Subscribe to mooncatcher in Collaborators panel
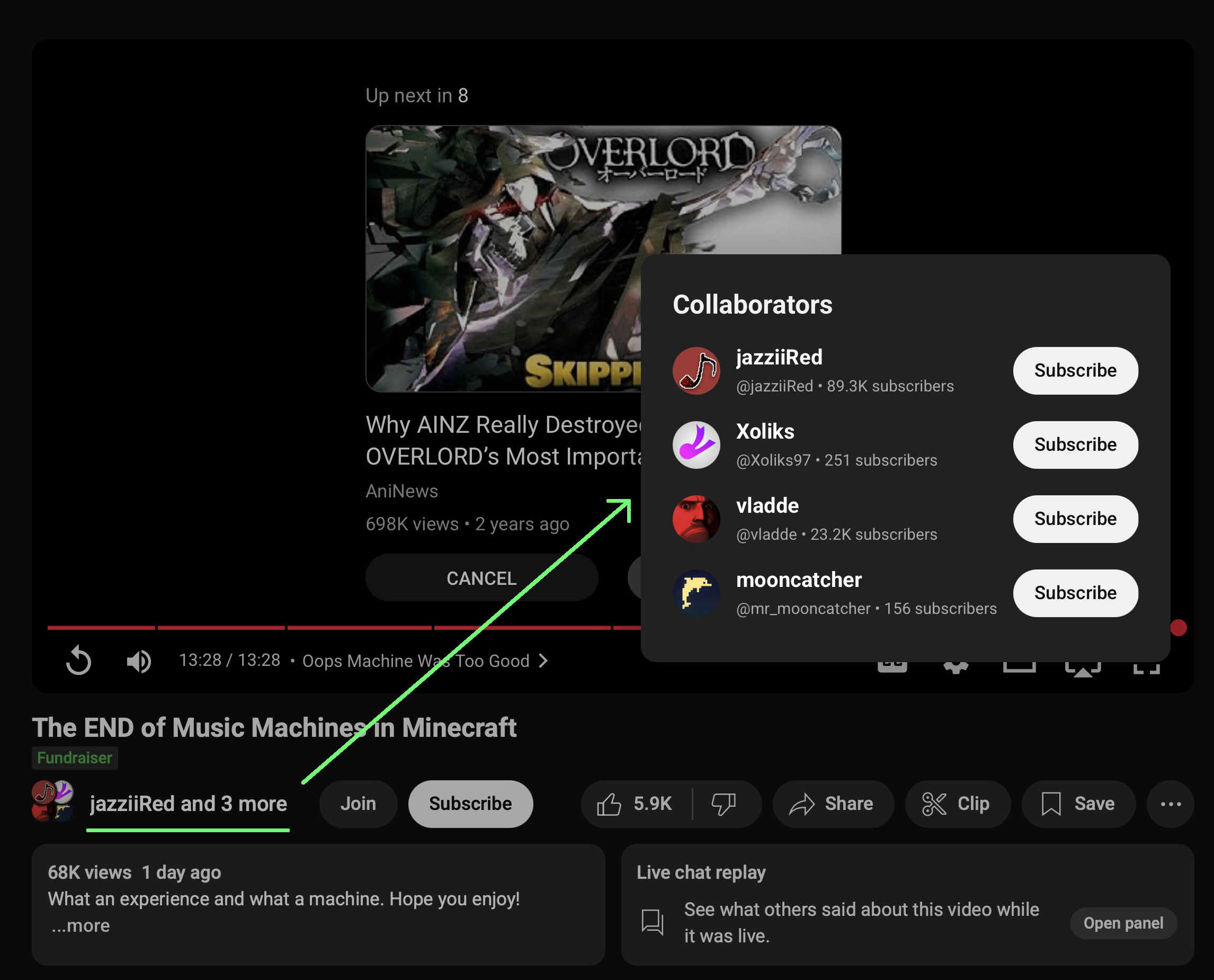The height and width of the screenshot is (980, 1214). click(1075, 593)
